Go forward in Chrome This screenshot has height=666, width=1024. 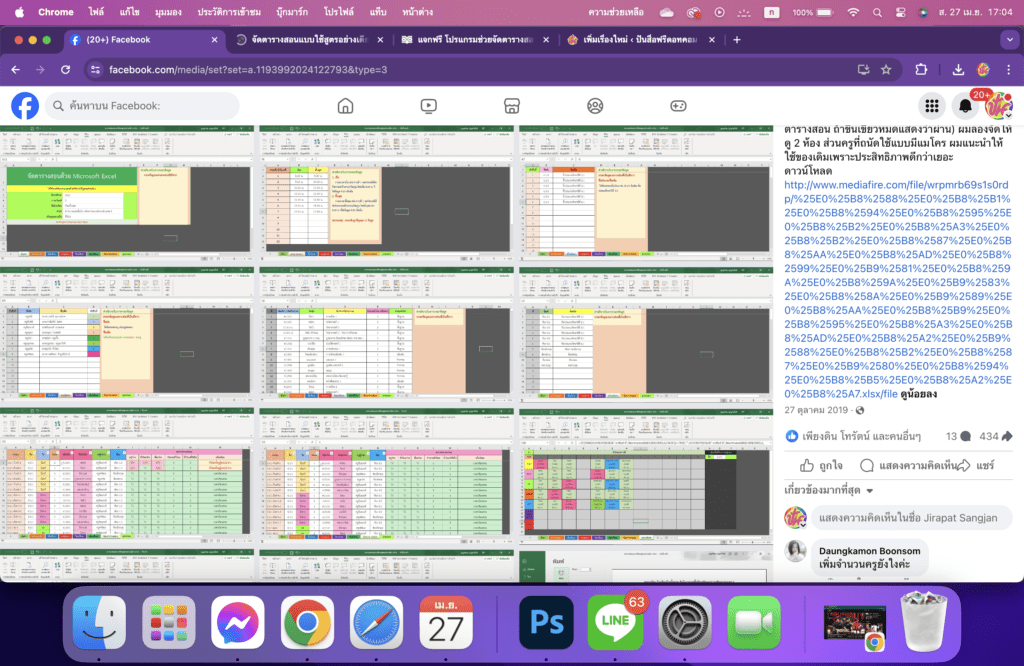40,69
